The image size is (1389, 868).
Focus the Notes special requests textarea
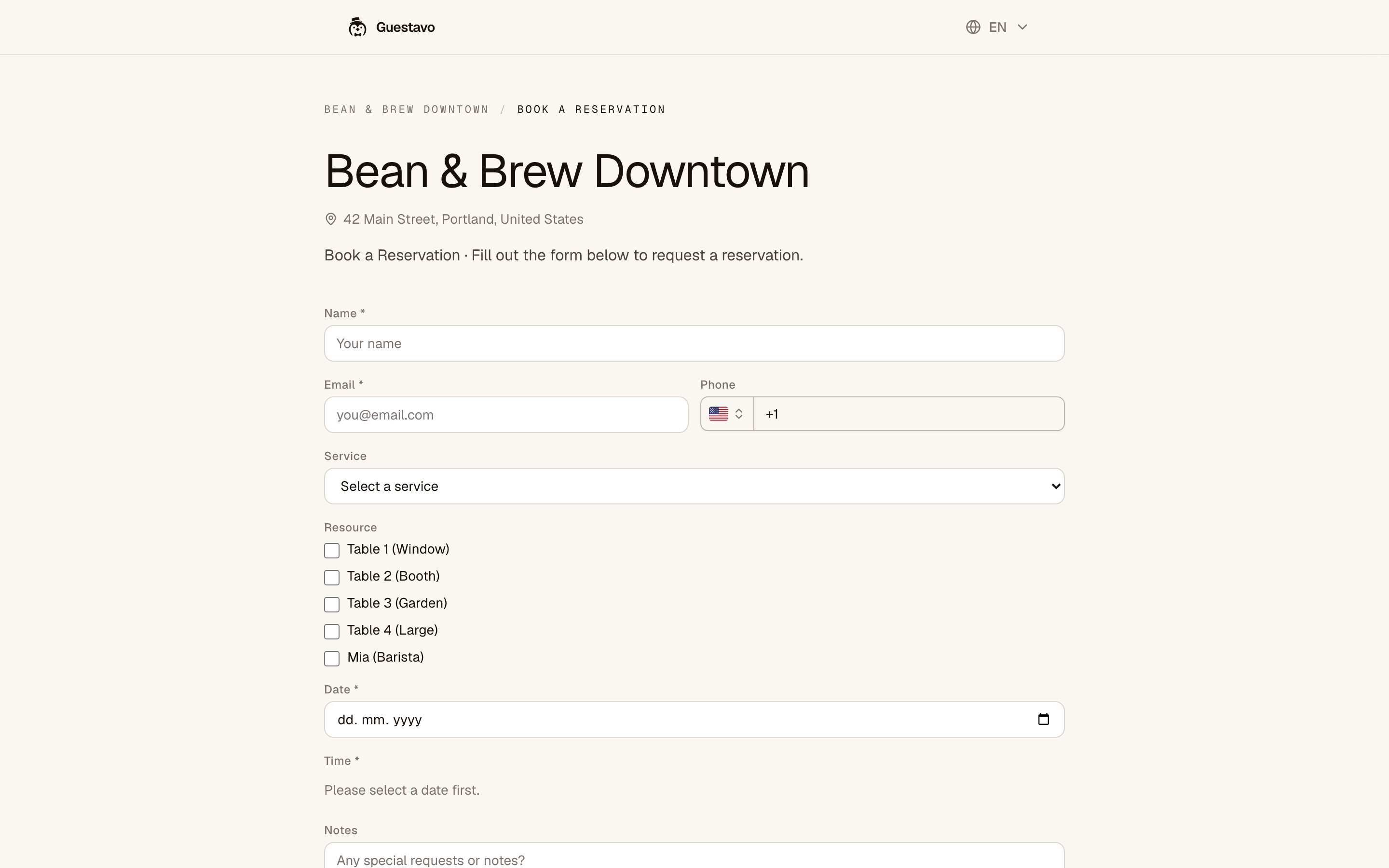click(x=694, y=855)
